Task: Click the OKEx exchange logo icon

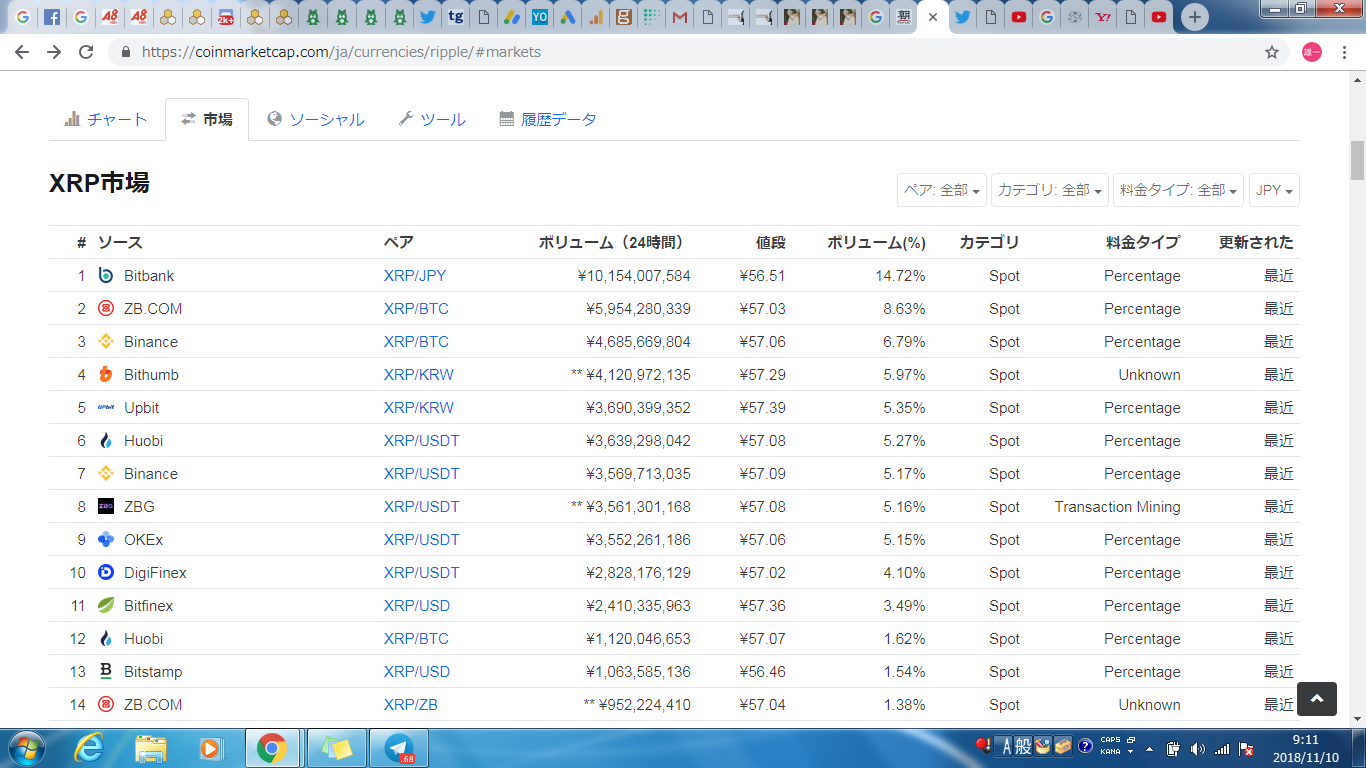Action: click(106, 540)
